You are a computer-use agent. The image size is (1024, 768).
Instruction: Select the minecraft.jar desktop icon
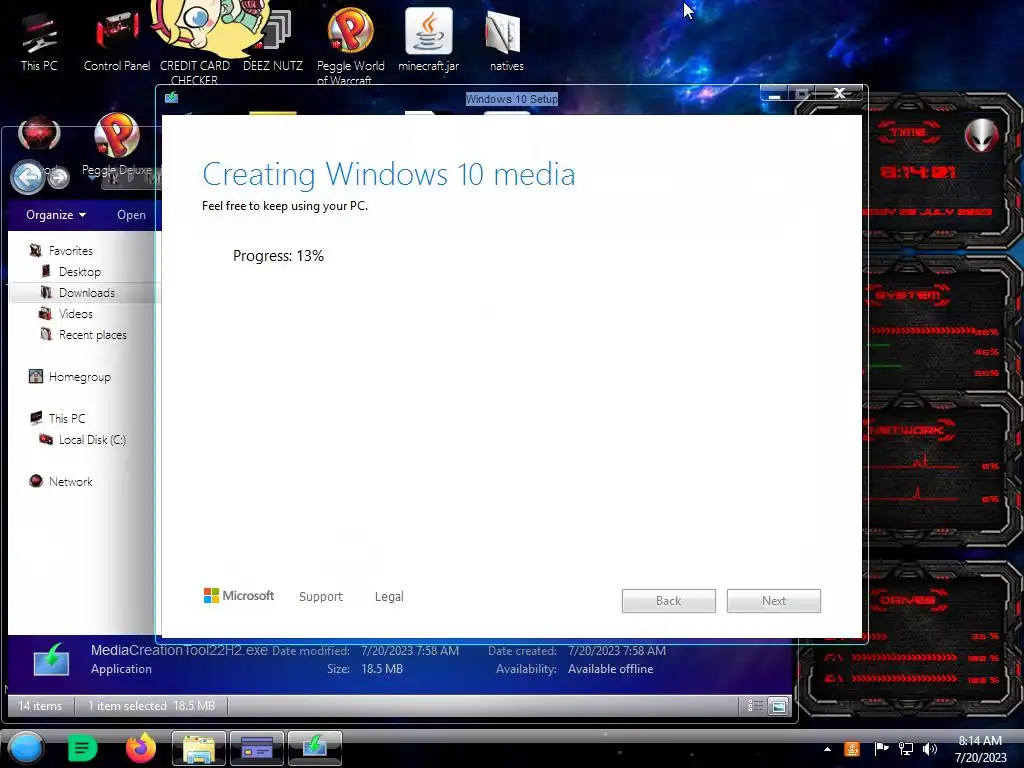428,40
